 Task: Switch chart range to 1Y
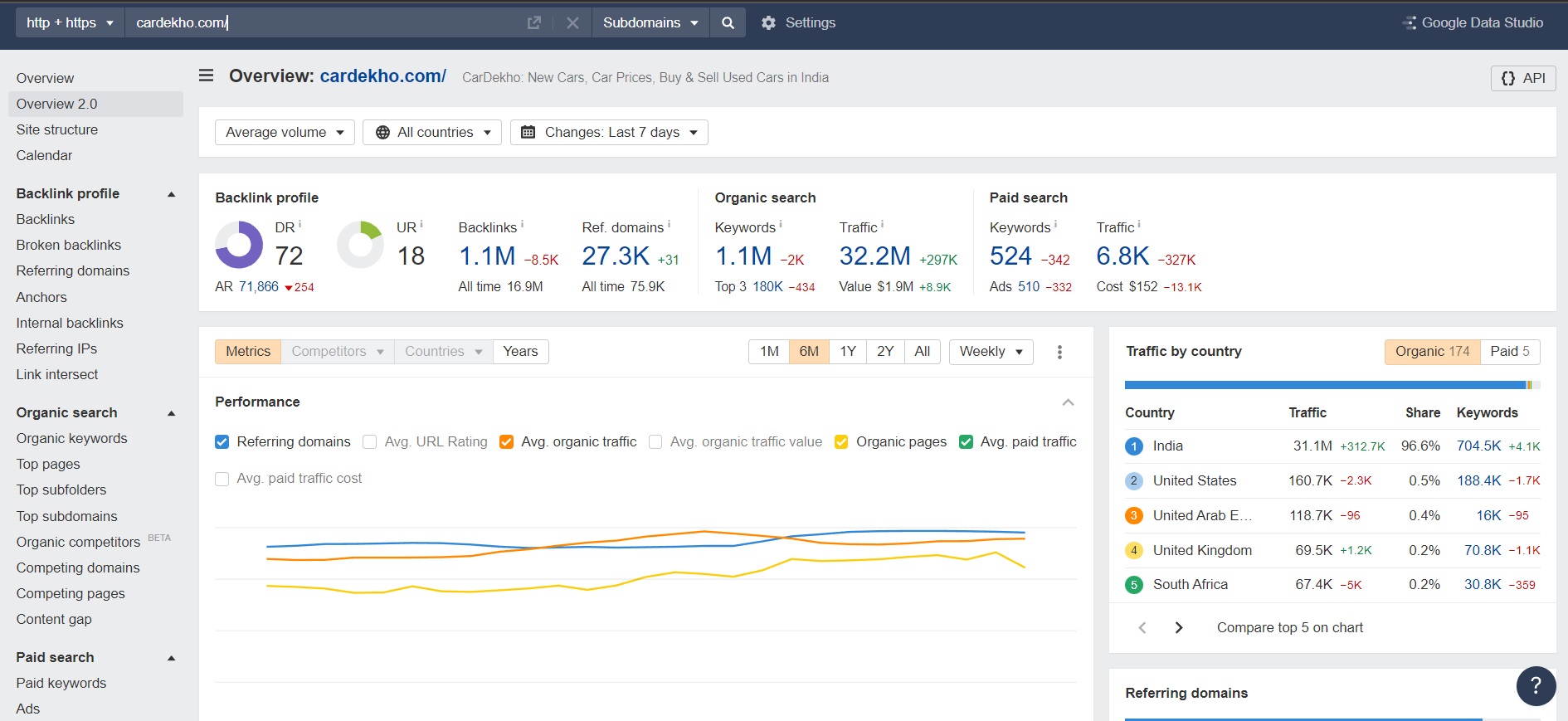click(x=848, y=352)
